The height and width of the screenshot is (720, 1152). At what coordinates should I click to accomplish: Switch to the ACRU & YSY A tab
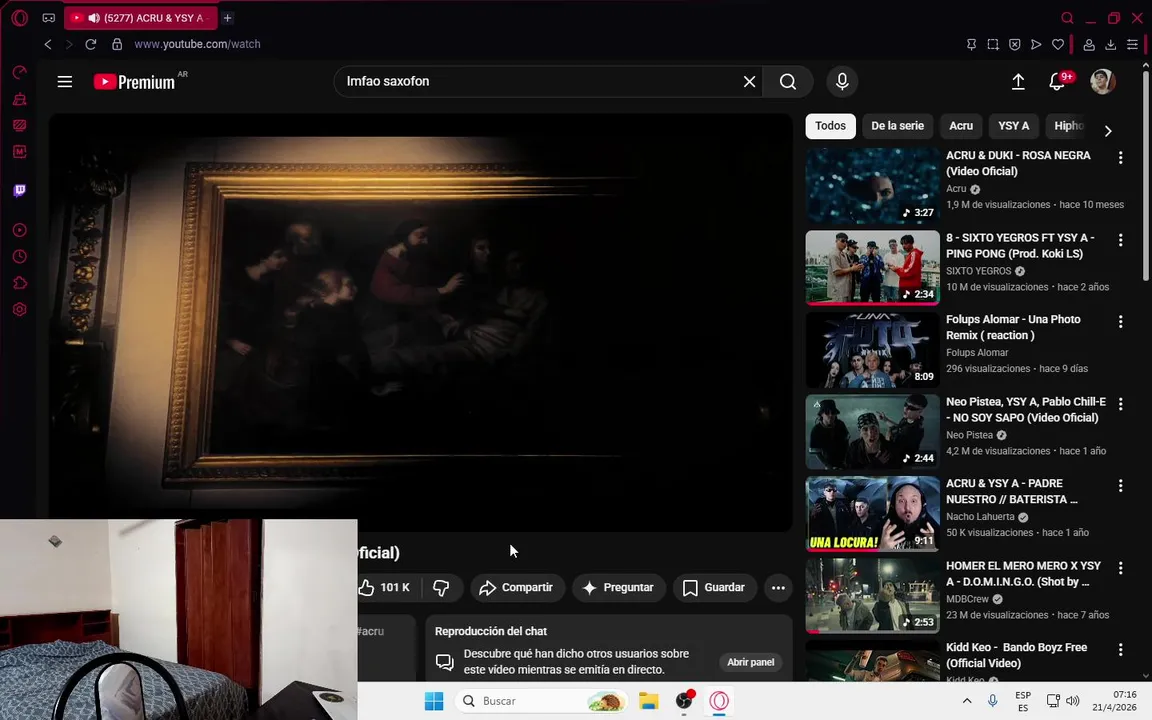pyautogui.click(x=140, y=18)
